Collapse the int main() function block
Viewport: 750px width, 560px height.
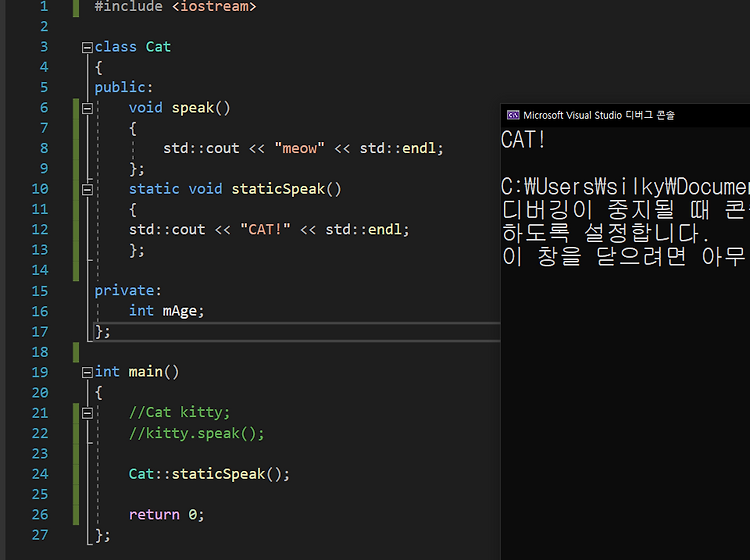click(x=87, y=373)
